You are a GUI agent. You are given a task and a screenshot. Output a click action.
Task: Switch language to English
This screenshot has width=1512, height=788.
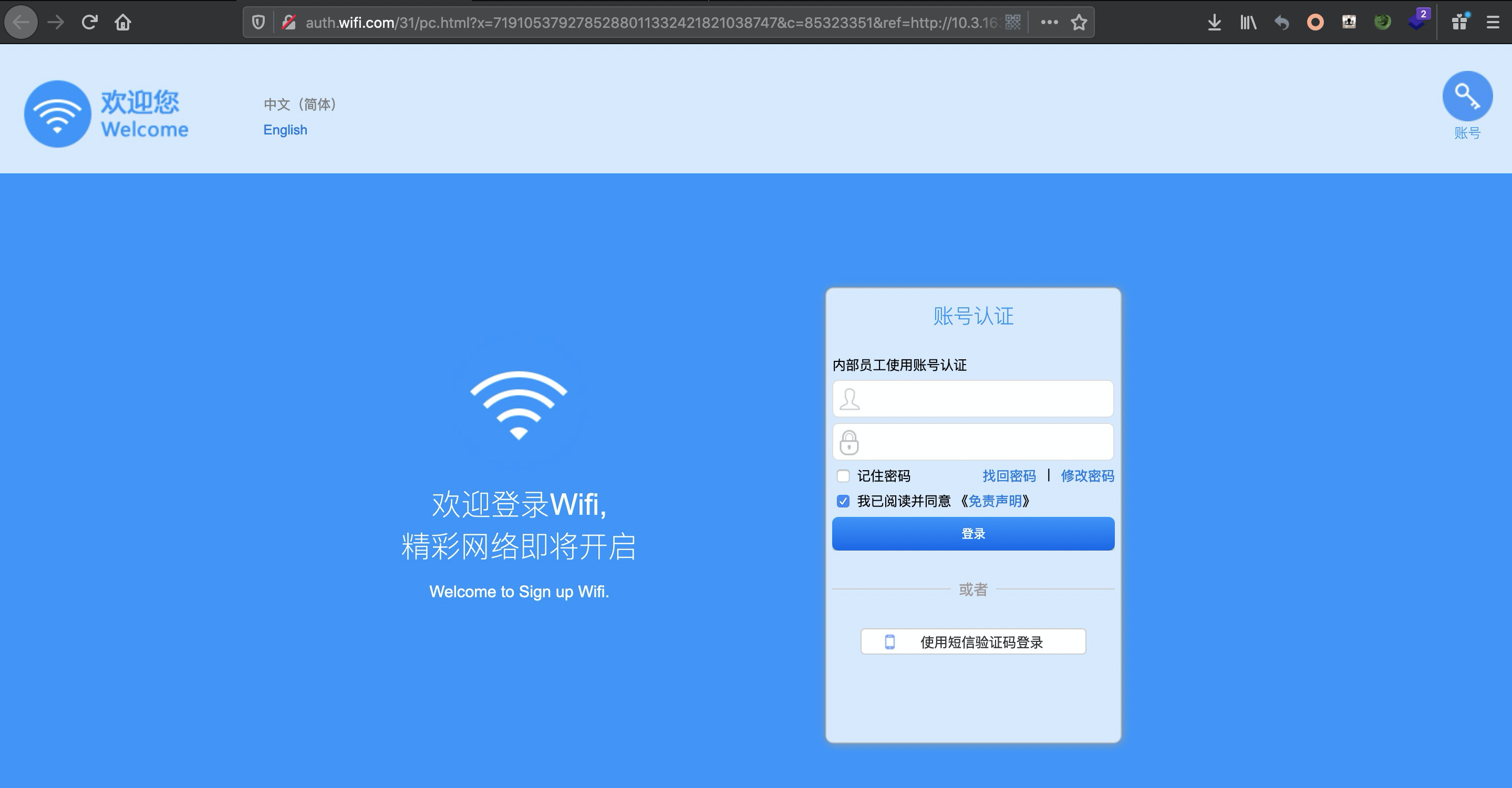click(x=285, y=130)
